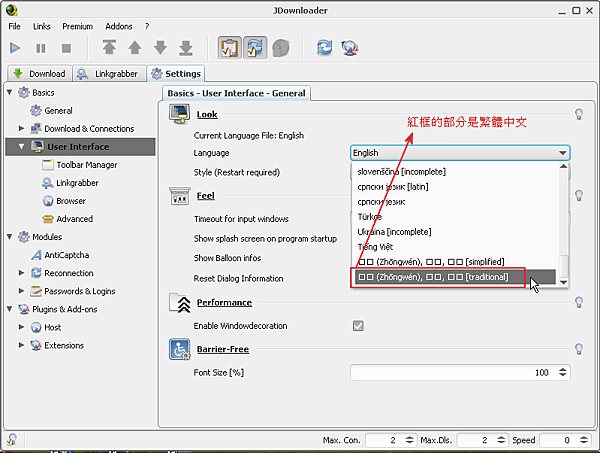Open Browser settings in sidebar
Image resolution: width=600 pixels, height=453 pixels.
pos(71,201)
